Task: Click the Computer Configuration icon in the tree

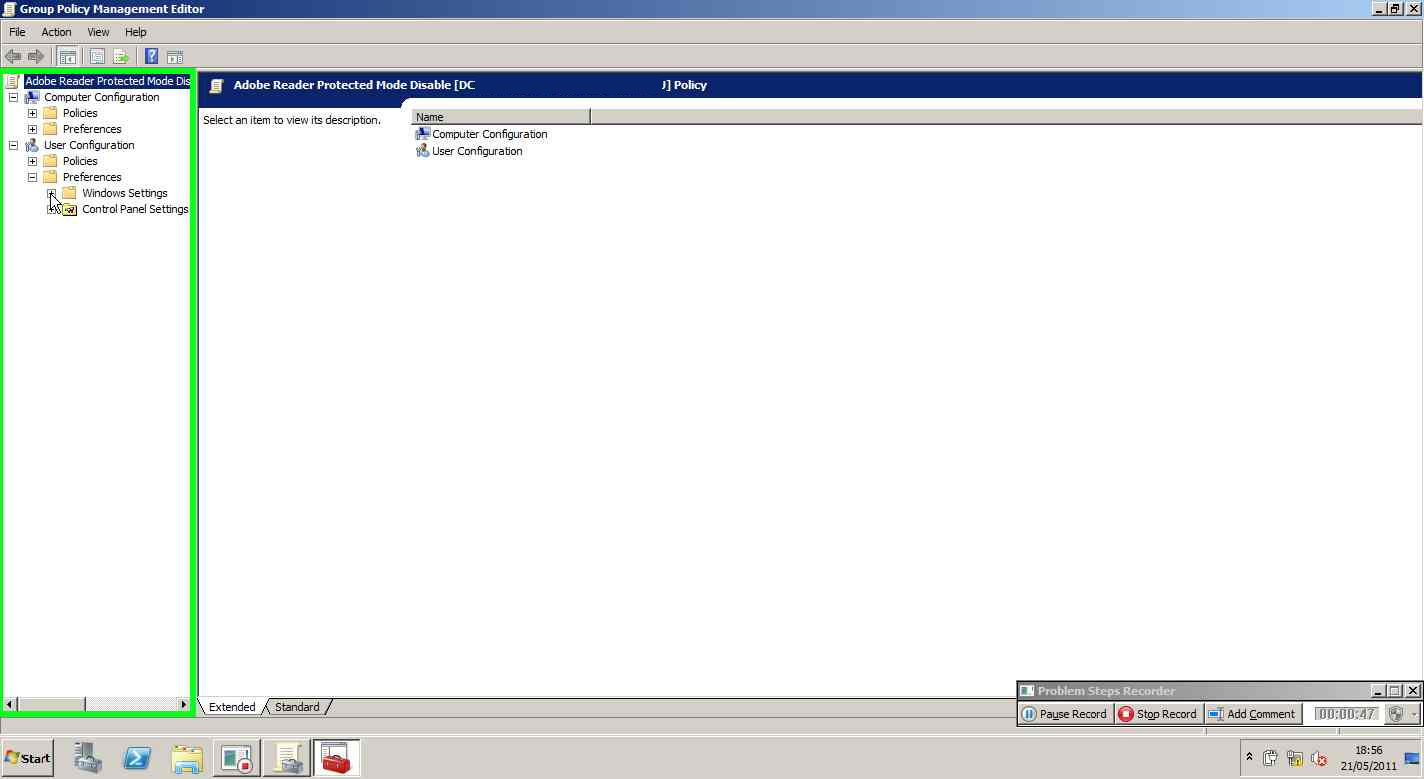Action: coord(32,97)
